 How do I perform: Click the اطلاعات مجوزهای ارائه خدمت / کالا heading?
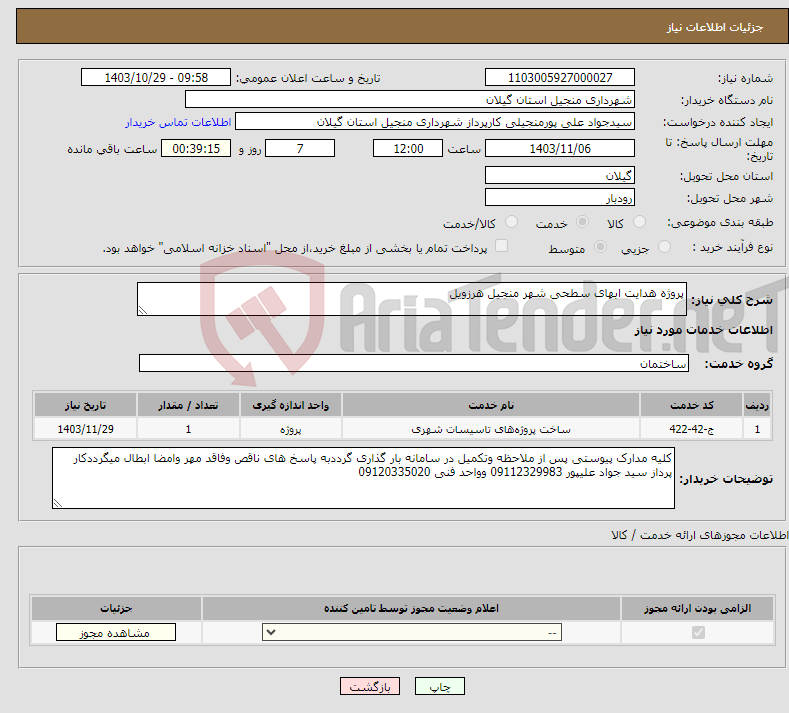click(699, 535)
